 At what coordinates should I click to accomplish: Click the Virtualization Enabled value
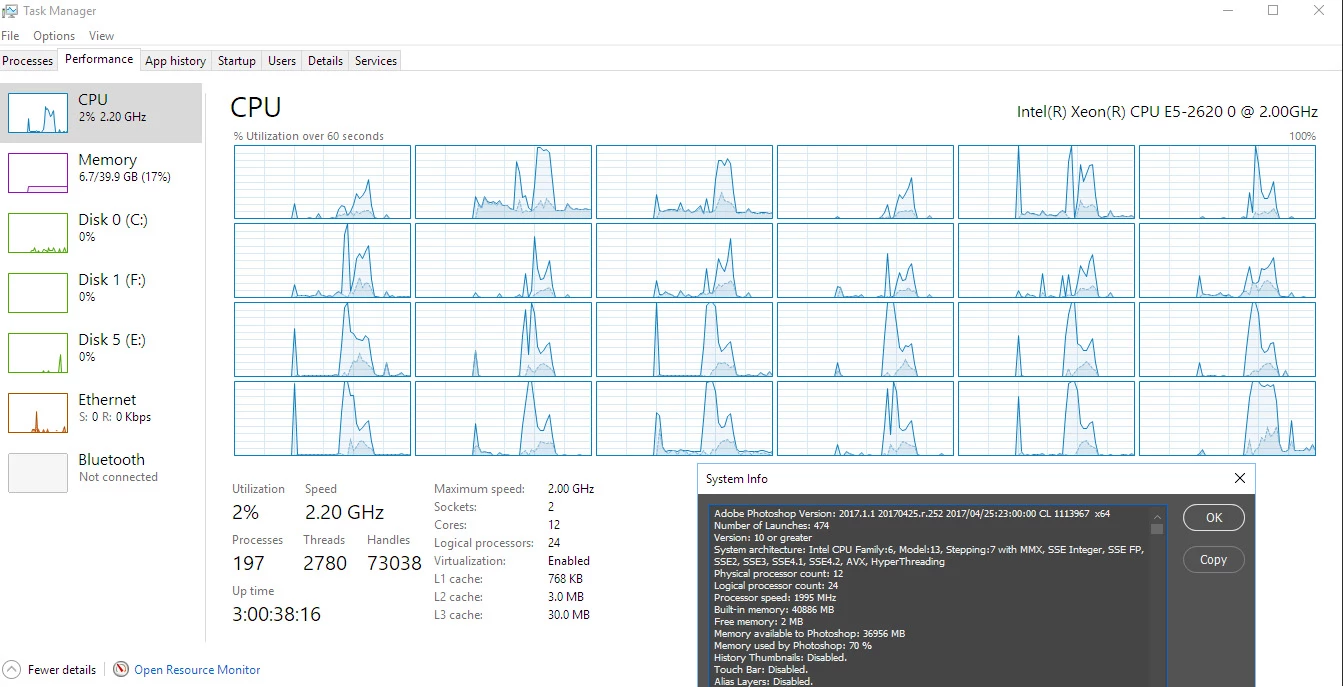[x=569, y=561]
